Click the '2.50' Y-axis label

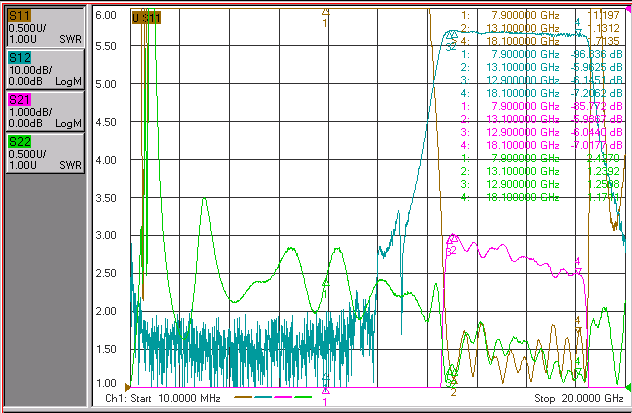click(106, 273)
